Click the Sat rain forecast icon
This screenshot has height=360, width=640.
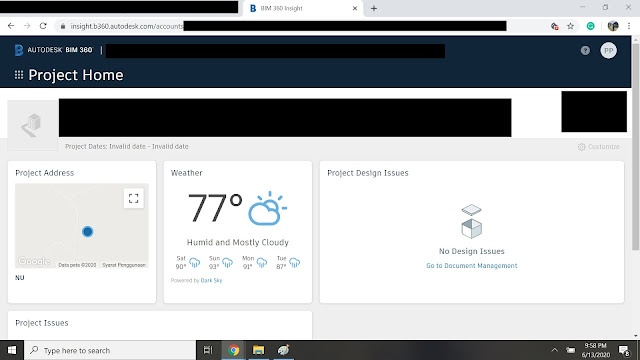point(195,262)
